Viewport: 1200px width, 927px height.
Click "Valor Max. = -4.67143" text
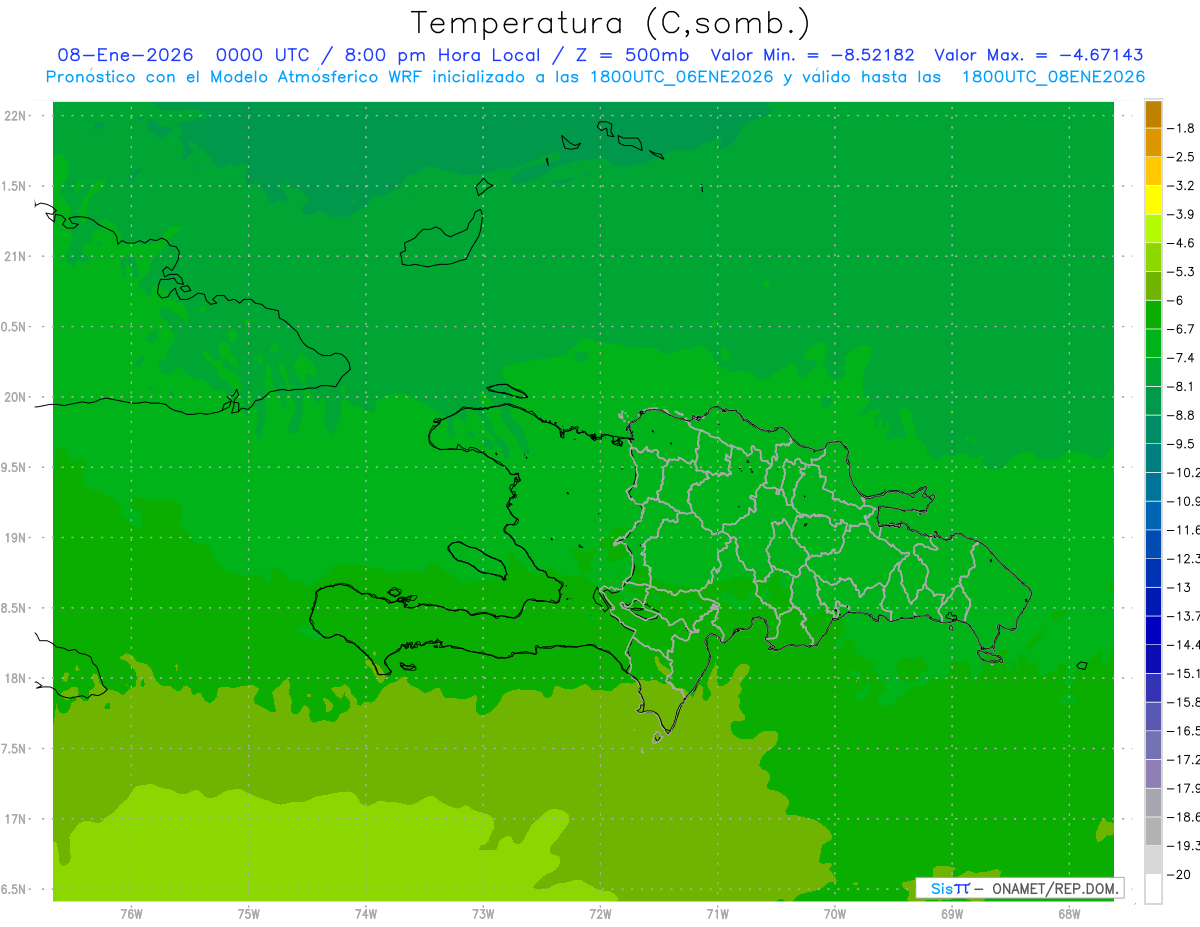[x=1039, y=55]
